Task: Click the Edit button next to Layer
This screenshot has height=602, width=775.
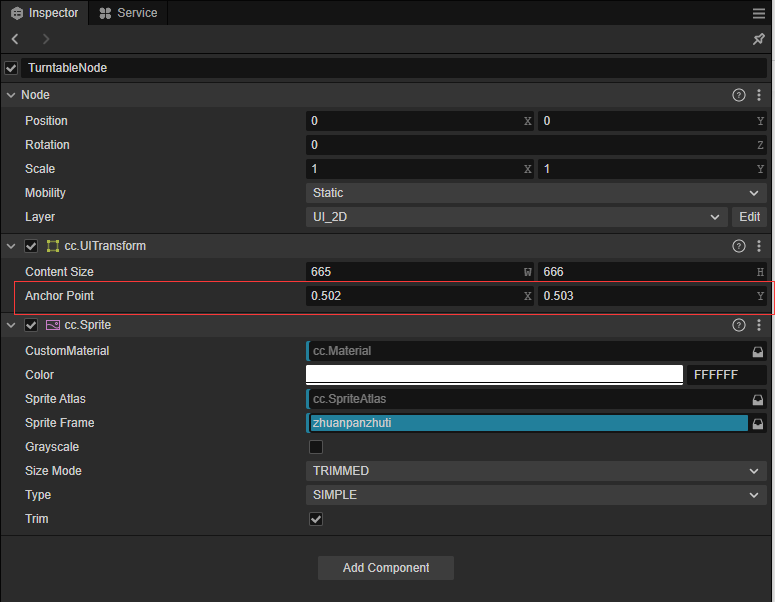Action: 749,217
